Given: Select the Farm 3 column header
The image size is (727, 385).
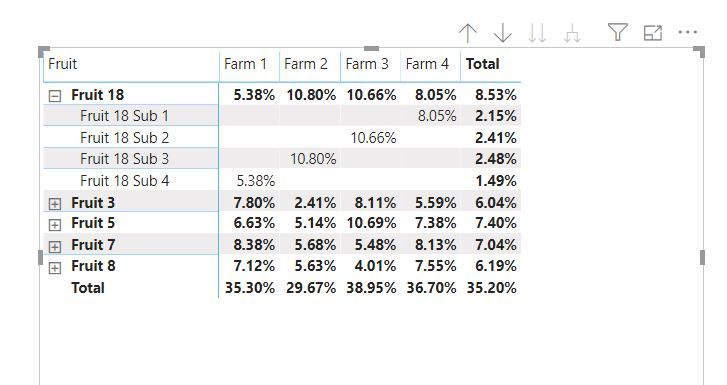Looking at the screenshot, I should 367,64.
